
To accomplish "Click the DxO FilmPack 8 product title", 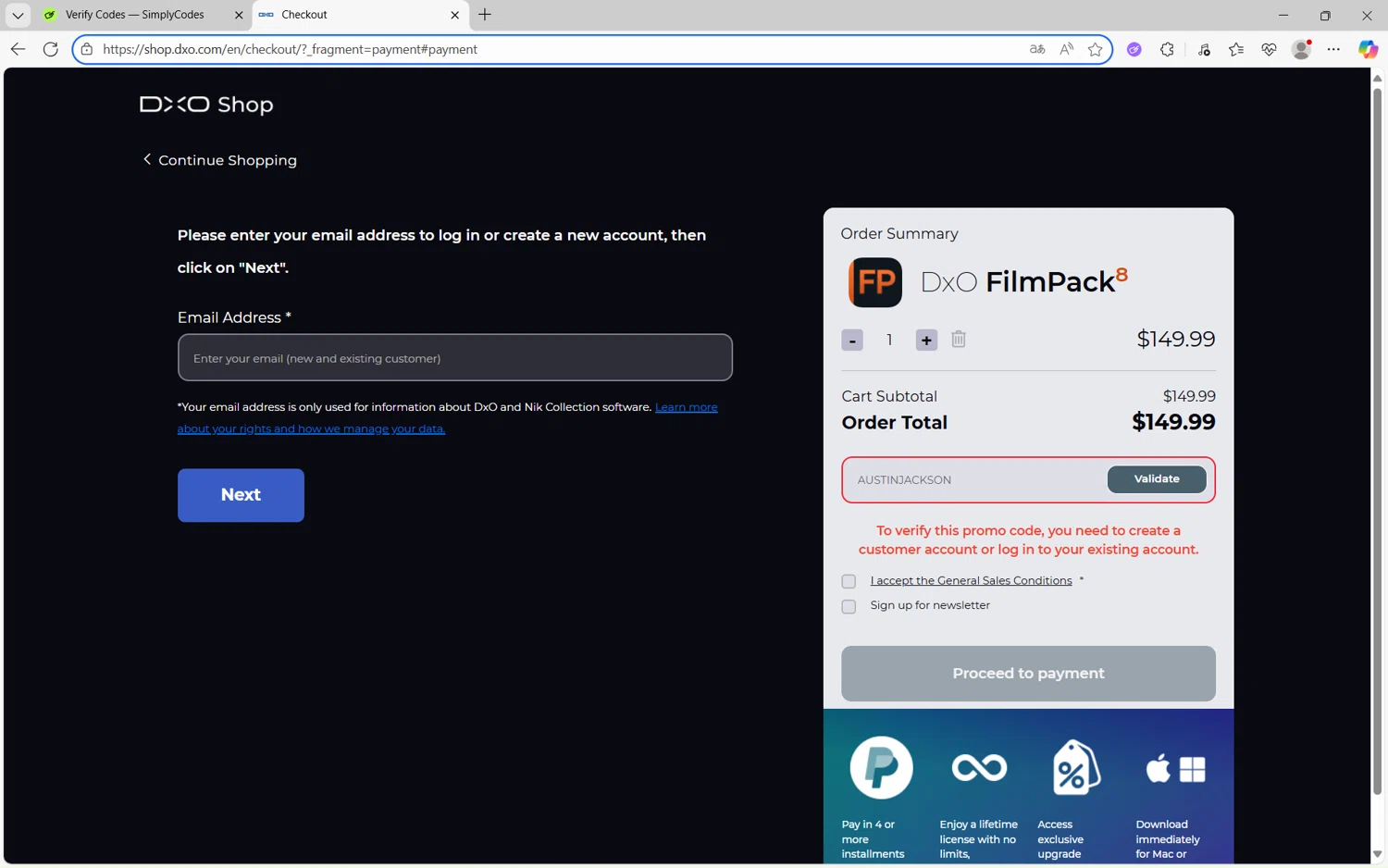I will (1024, 280).
